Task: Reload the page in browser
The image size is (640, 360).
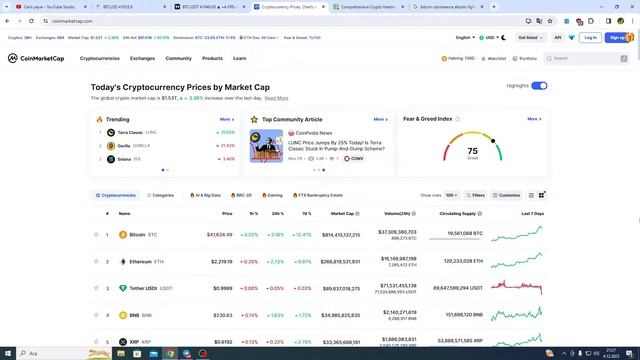Action: pos(31,21)
